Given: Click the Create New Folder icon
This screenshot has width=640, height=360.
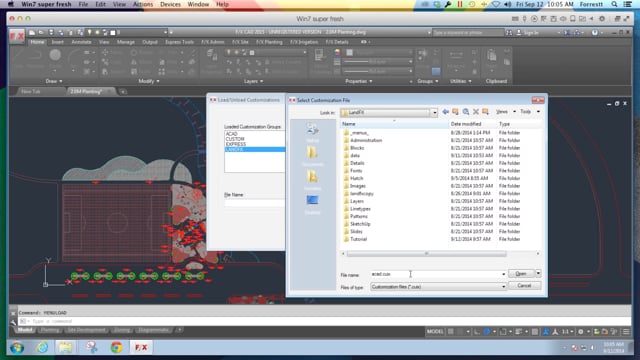Looking at the screenshot, I should click(485, 112).
